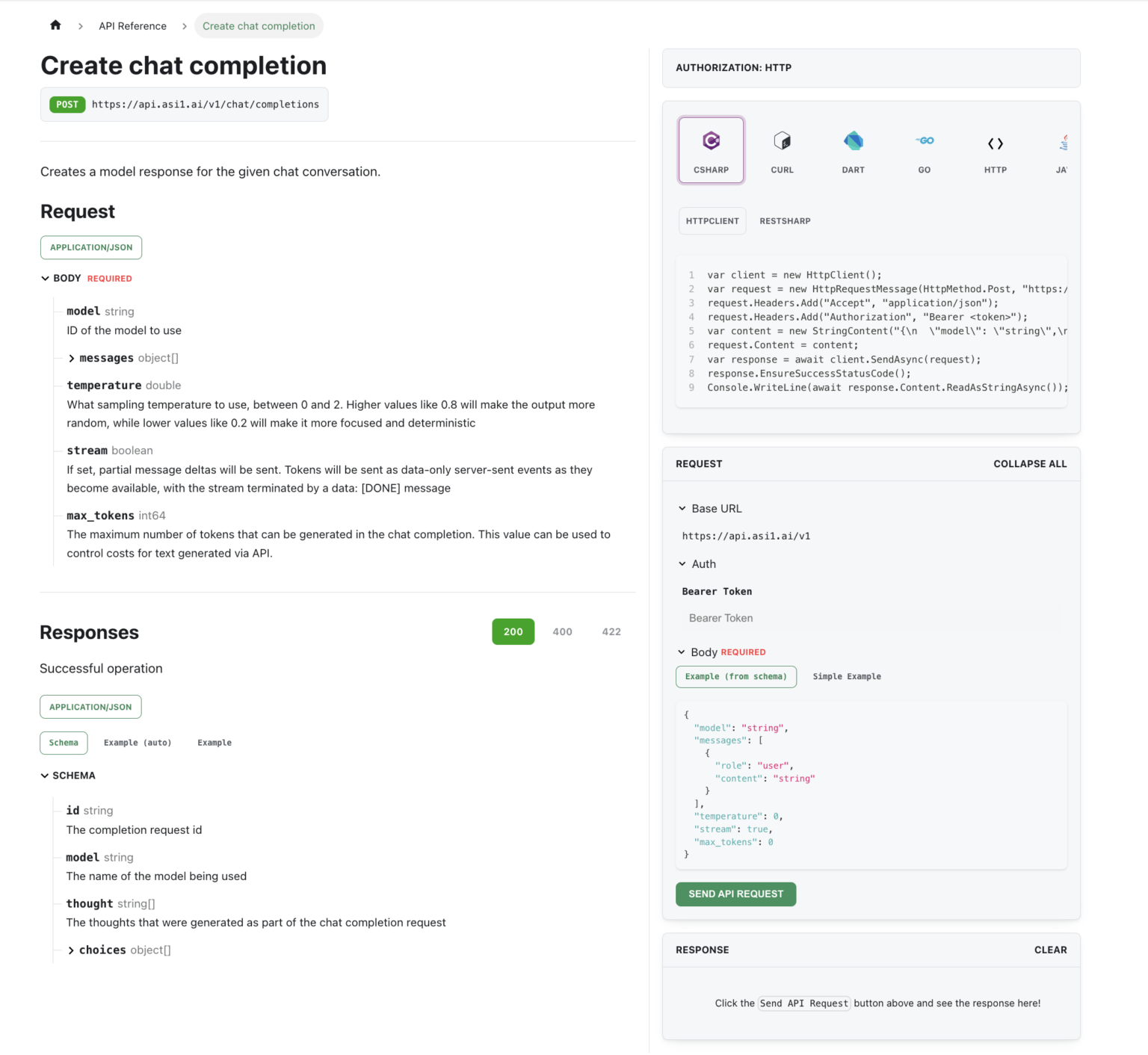Switch to Example (auto) response tab
The height and width of the screenshot is (1055, 1148).
[138, 743]
